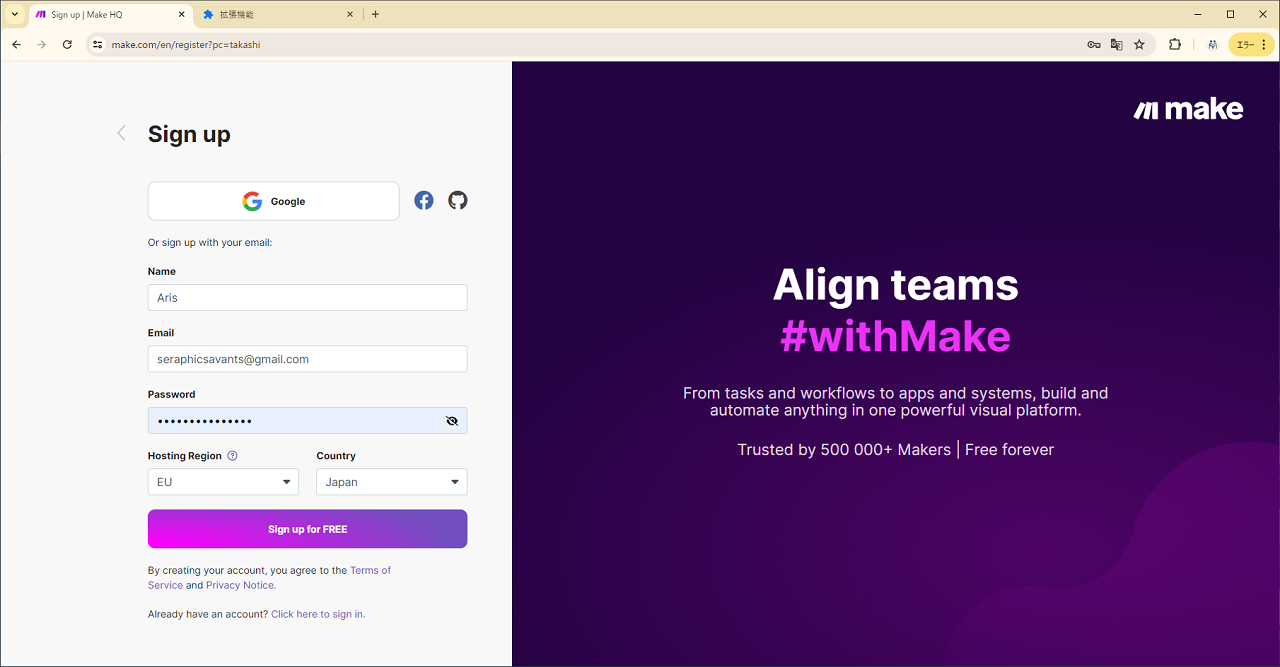The width and height of the screenshot is (1280, 667).
Task: Focus the Name field containing Aris
Action: [x=307, y=298]
